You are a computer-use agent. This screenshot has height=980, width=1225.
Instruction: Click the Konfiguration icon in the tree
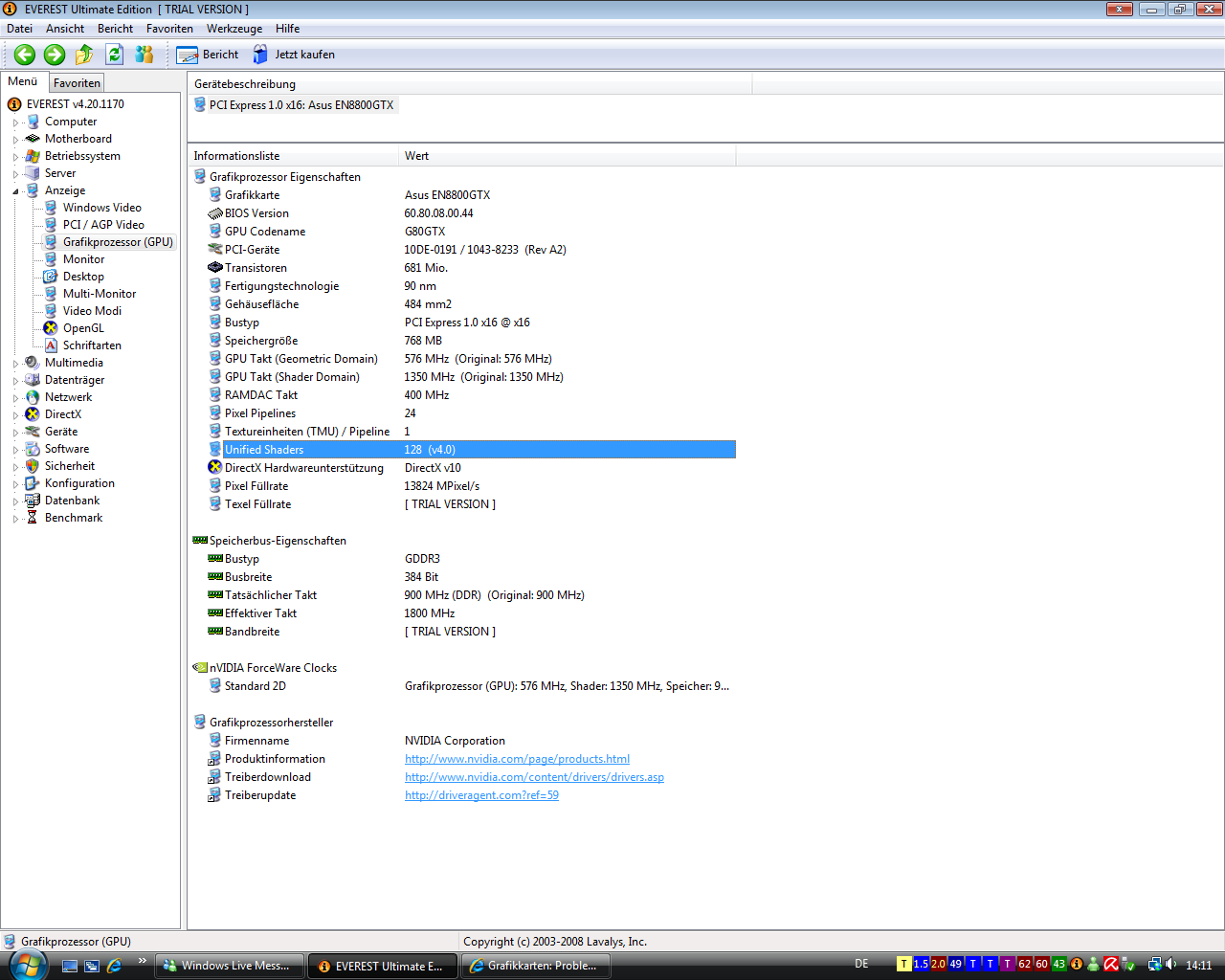point(33,483)
